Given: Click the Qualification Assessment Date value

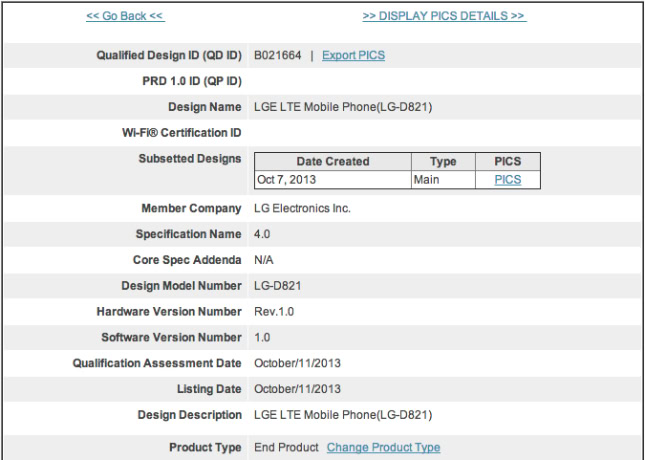Looking at the screenshot, I should coord(297,364).
